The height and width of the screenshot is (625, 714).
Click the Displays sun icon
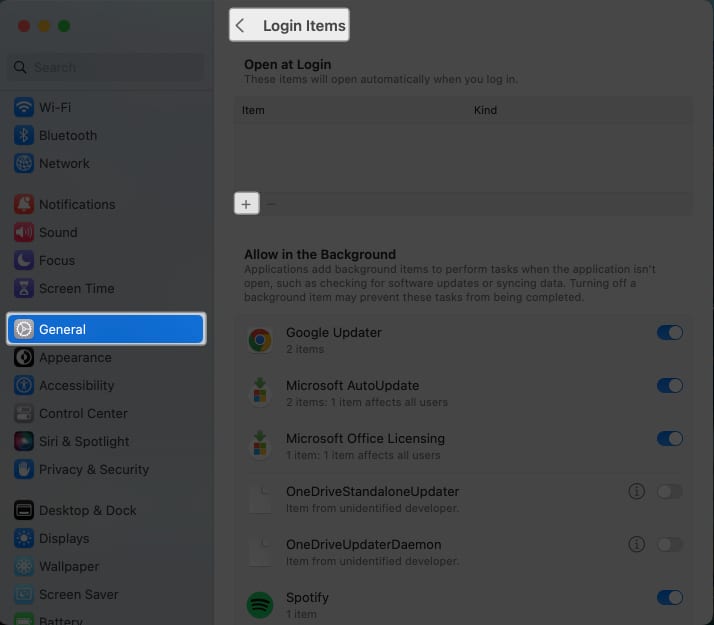click(x=24, y=538)
